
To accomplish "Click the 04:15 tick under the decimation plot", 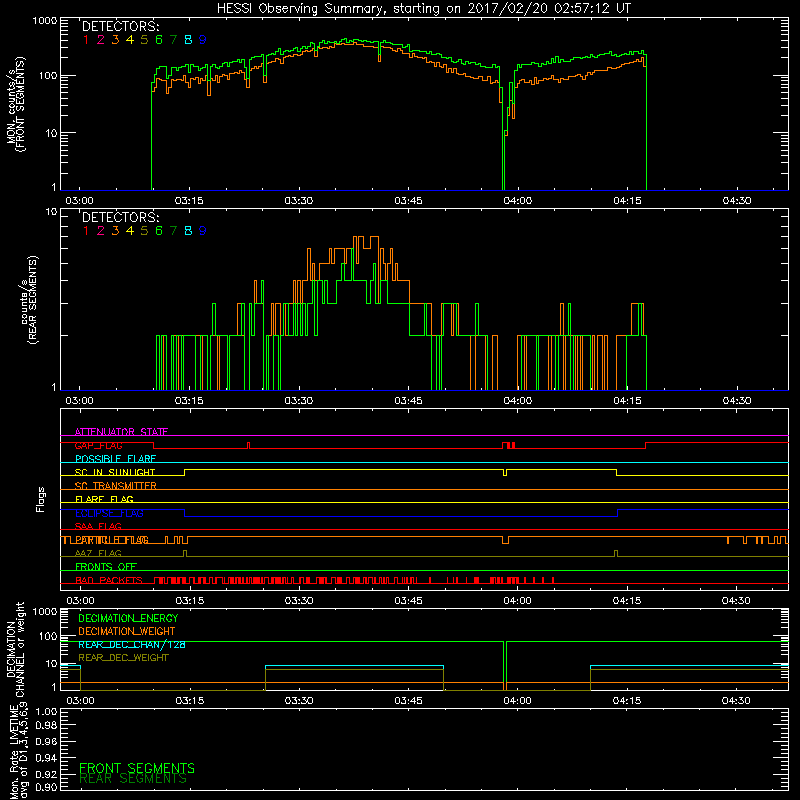I will (627, 701).
